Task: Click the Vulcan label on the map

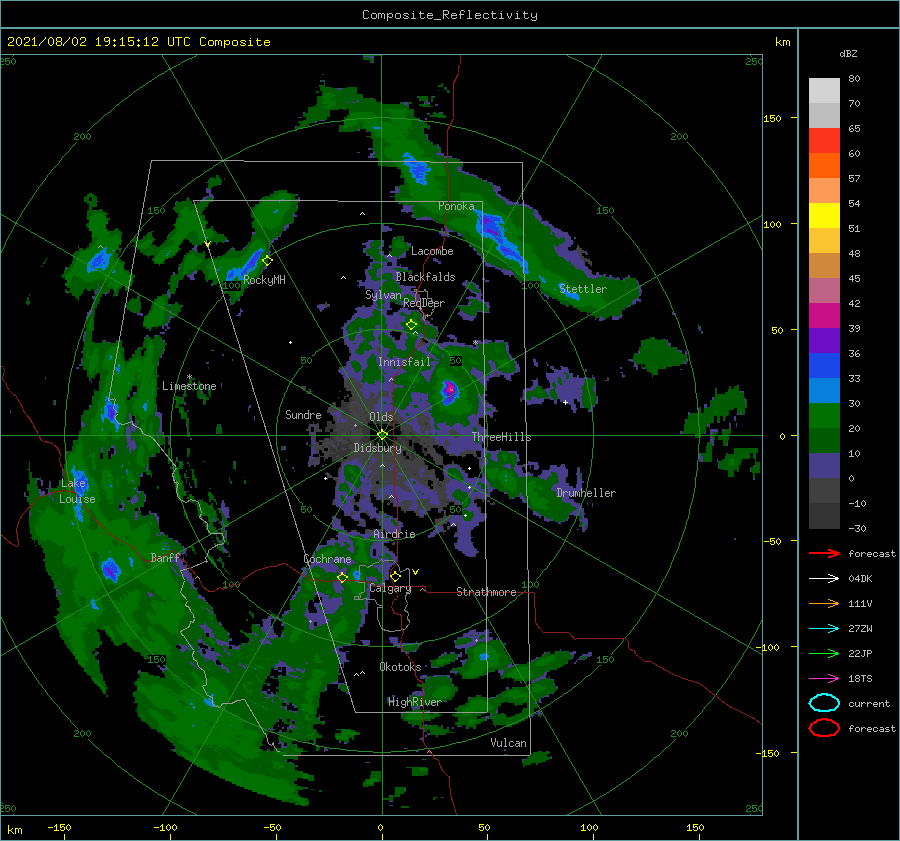Action: tap(509, 743)
